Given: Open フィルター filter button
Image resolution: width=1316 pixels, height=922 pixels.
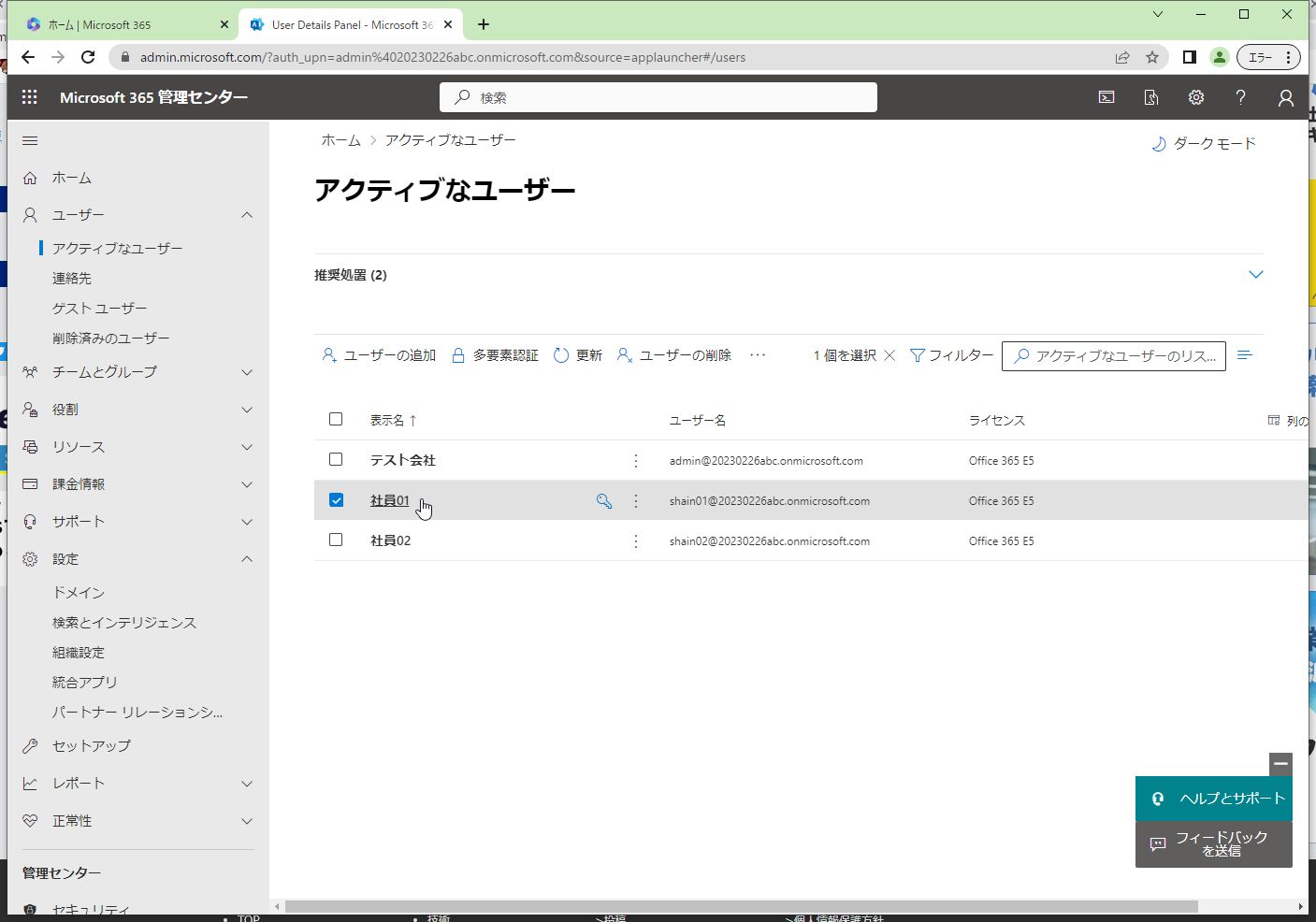Looking at the screenshot, I should 951,355.
